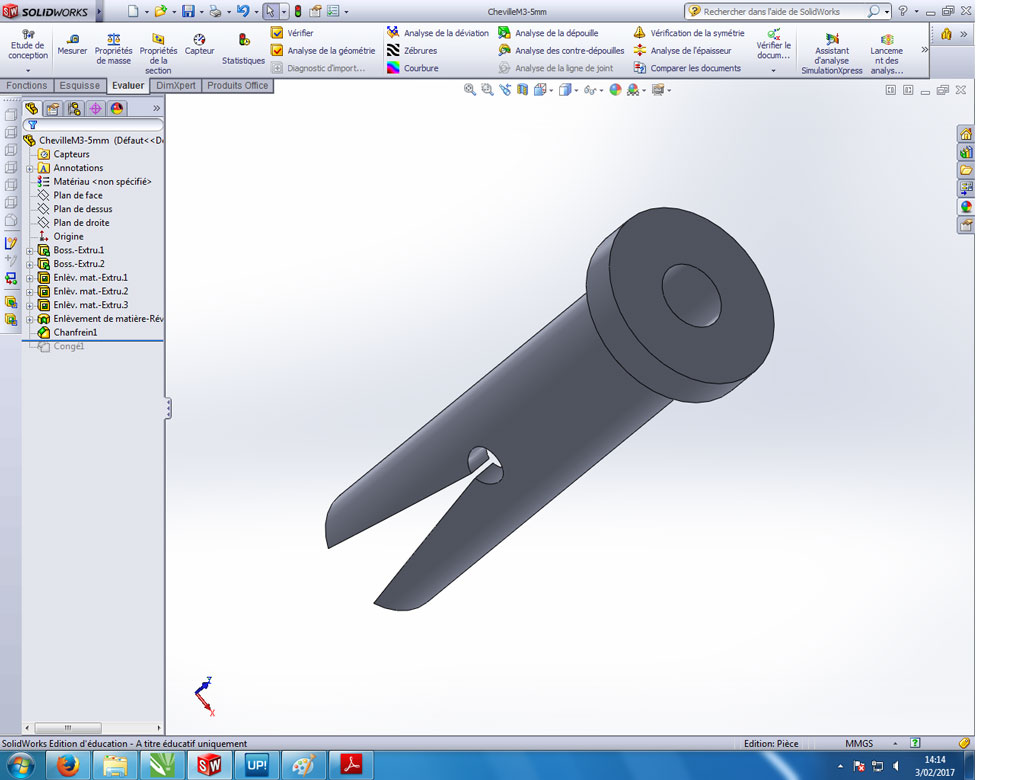Open Analyse de l'épaisseur
The height and width of the screenshot is (780, 1024).
pos(682,50)
